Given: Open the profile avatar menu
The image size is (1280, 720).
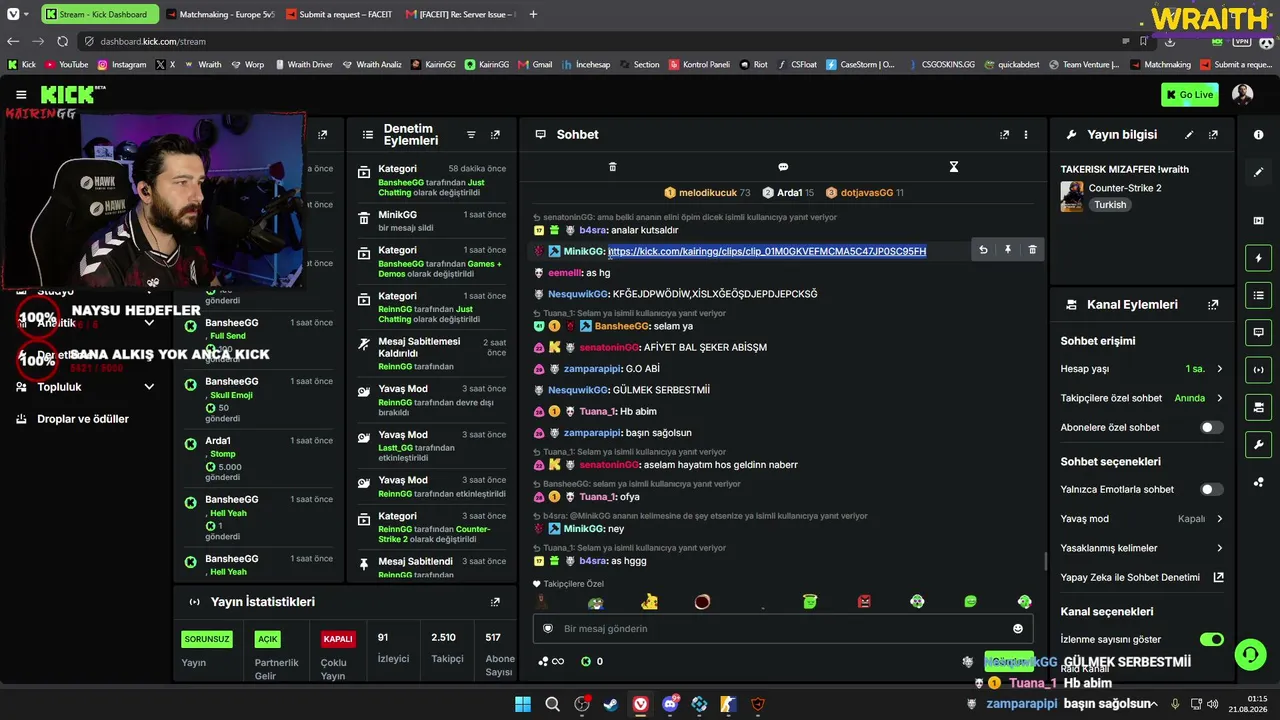Looking at the screenshot, I should point(1242,95).
